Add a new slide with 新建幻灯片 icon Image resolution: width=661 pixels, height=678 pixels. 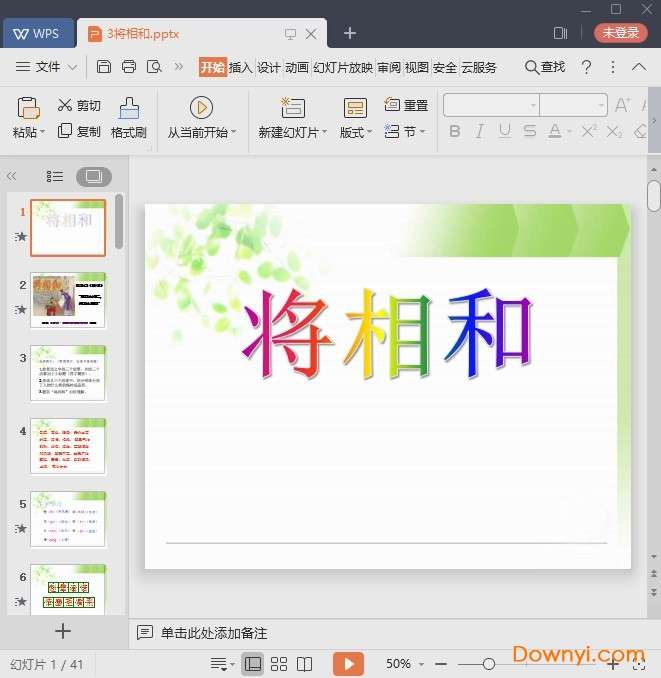[293, 108]
